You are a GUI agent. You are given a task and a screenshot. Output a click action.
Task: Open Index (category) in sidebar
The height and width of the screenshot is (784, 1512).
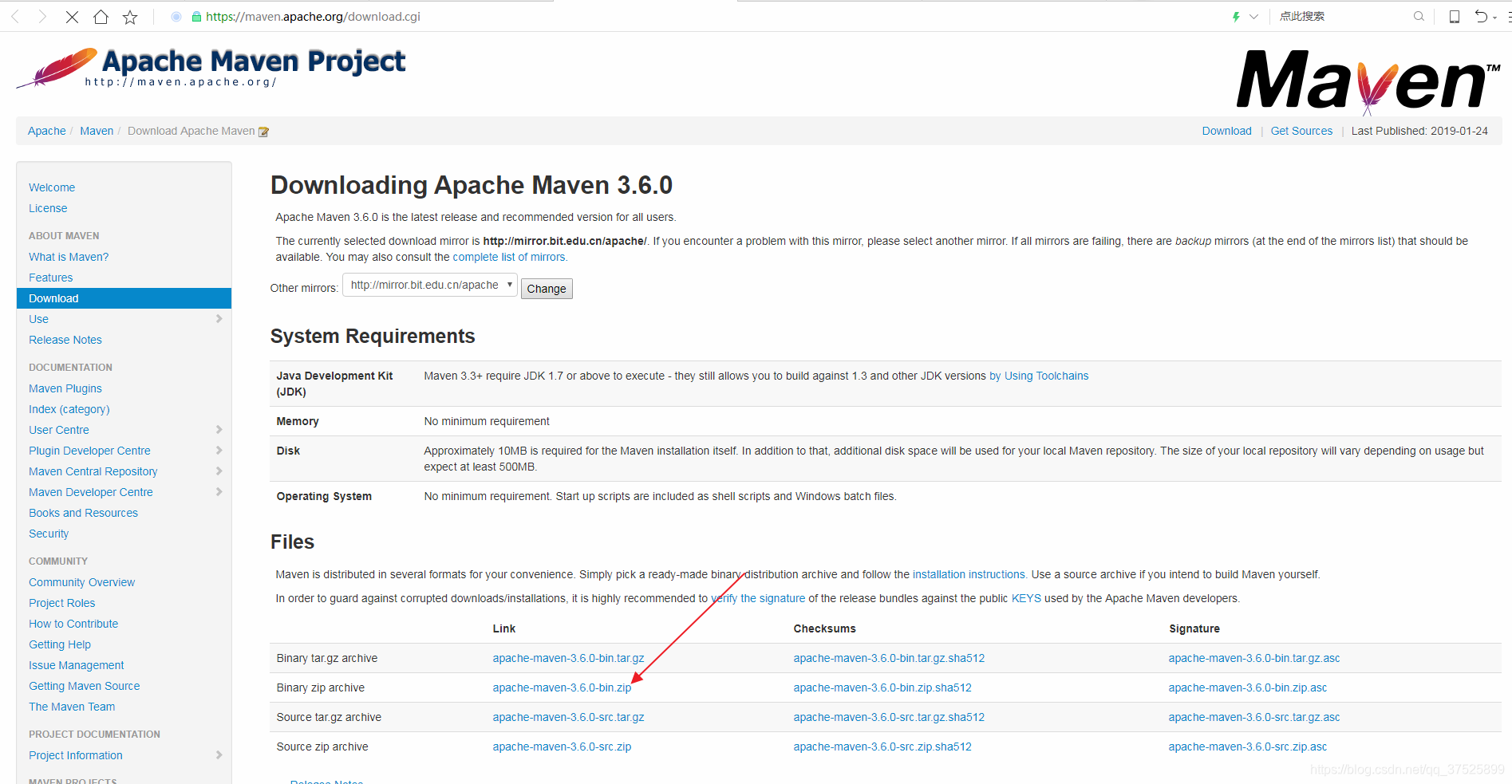(69, 409)
